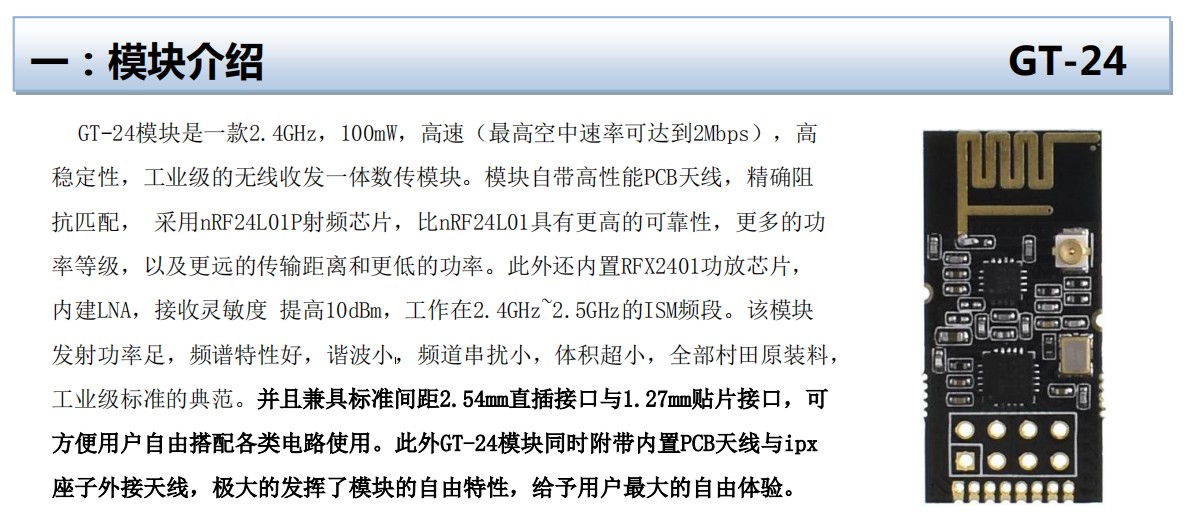Click the text line starting 'GT-24模块是一款2.4GHz'
Viewport: 1188px width, 515px height.
coord(447,135)
